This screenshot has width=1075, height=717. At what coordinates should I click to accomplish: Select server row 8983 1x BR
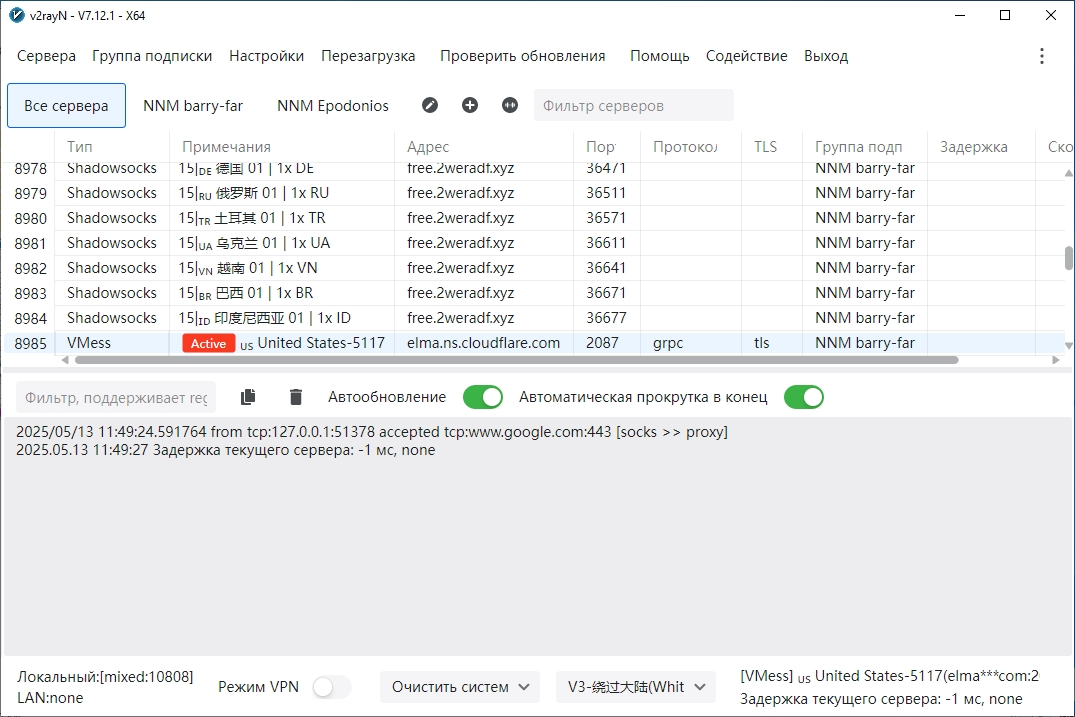(x=535, y=293)
